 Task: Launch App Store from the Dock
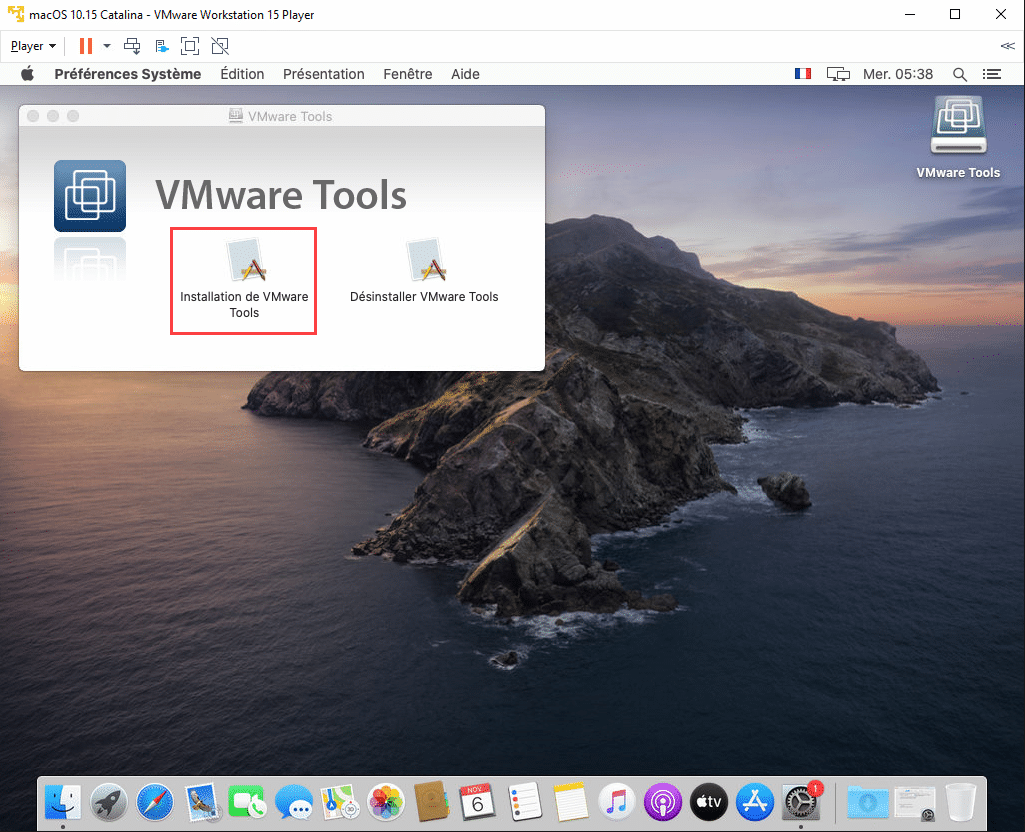755,802
